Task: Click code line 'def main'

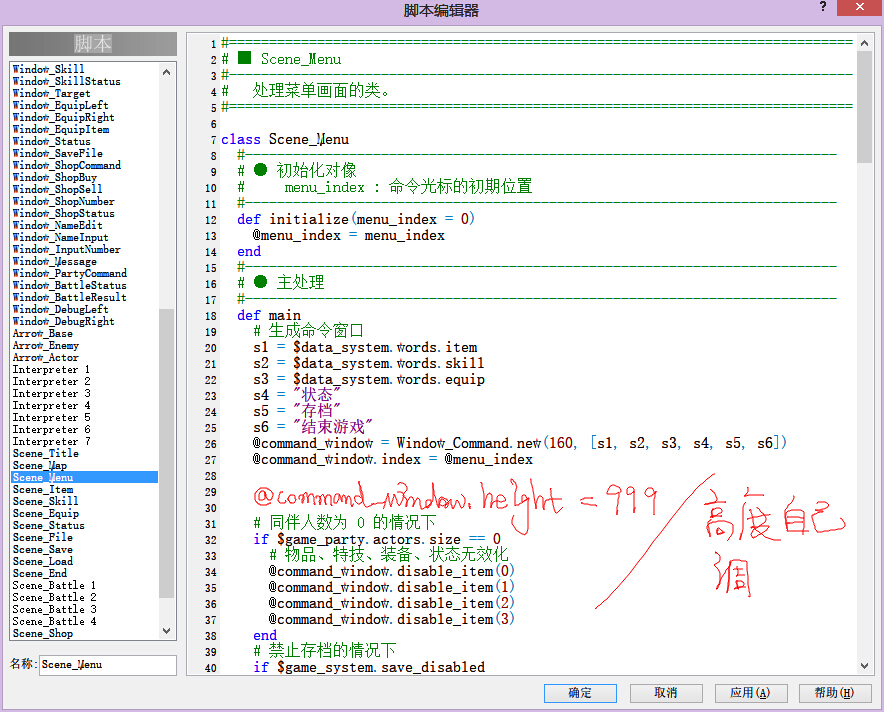Action: point(269,315)
